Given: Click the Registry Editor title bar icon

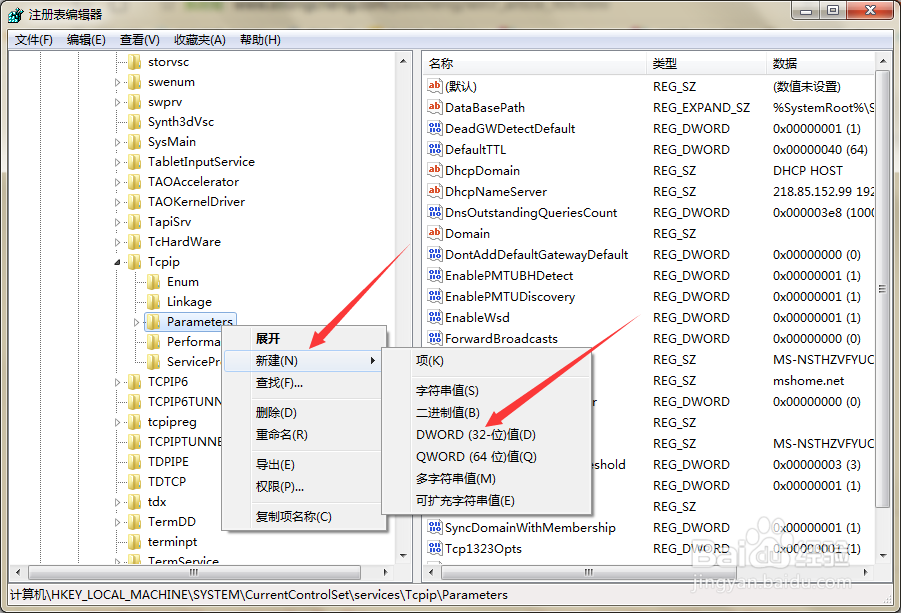Looking at the screenshot, I should (16, 14).
